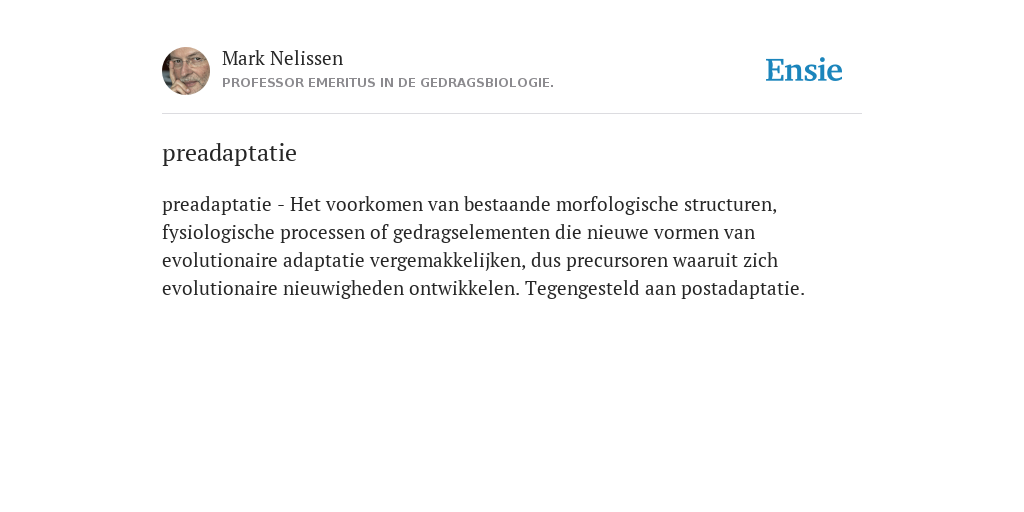This screenshot has width=1024, height=512.
Task: Click the word 'preadaptatie' starting the definition
Action: click(x=217, y=206)
